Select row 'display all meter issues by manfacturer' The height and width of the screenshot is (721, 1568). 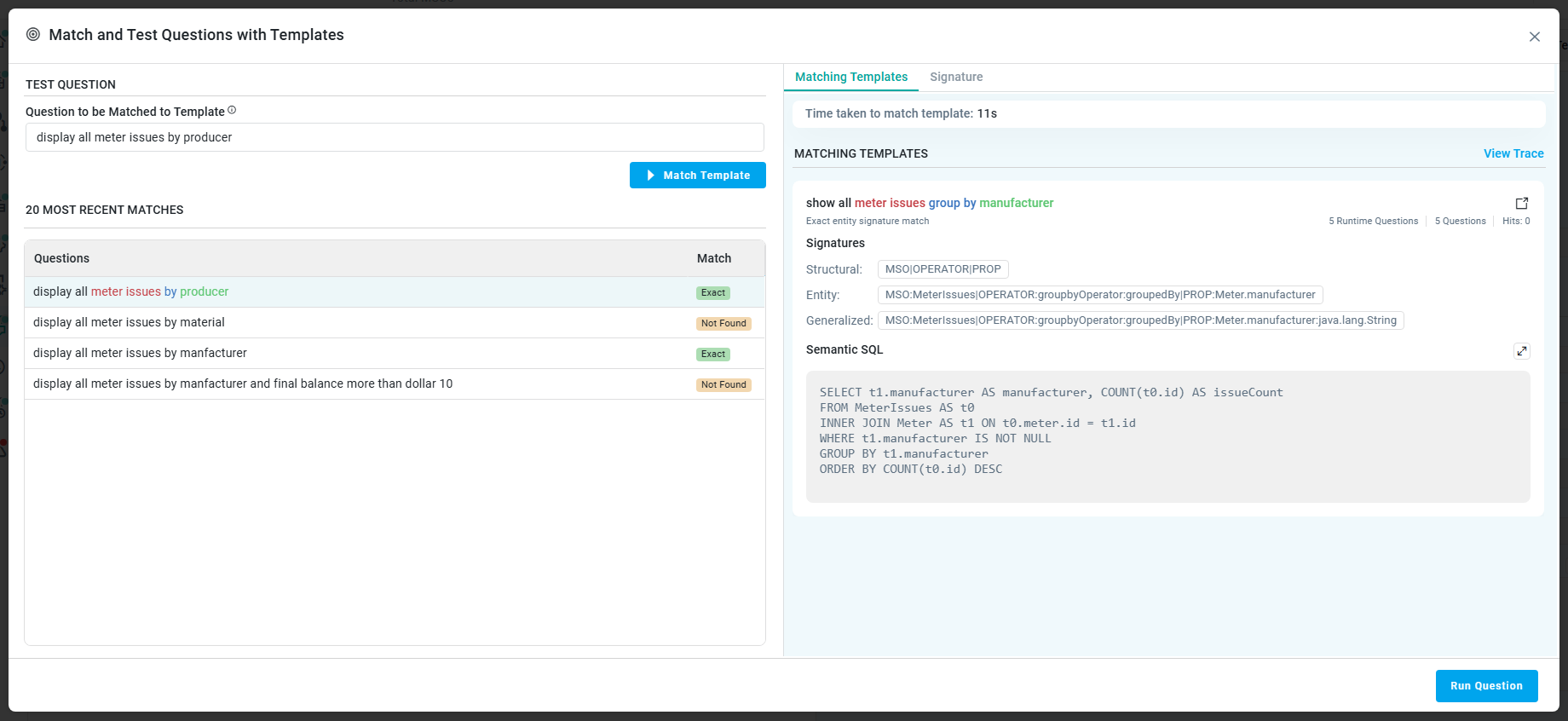pyautogui.click(x=395, y=353)
